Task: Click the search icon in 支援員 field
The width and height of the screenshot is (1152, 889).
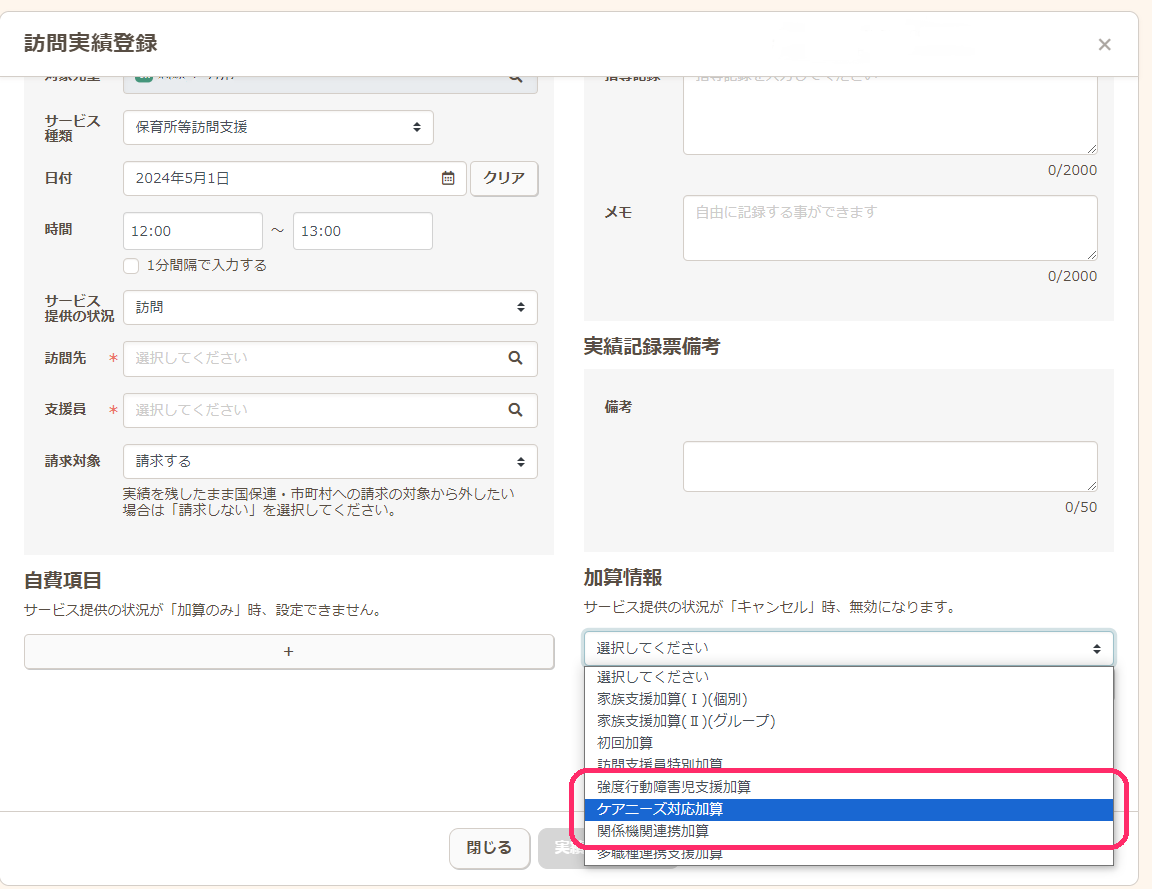Action: 515,410
